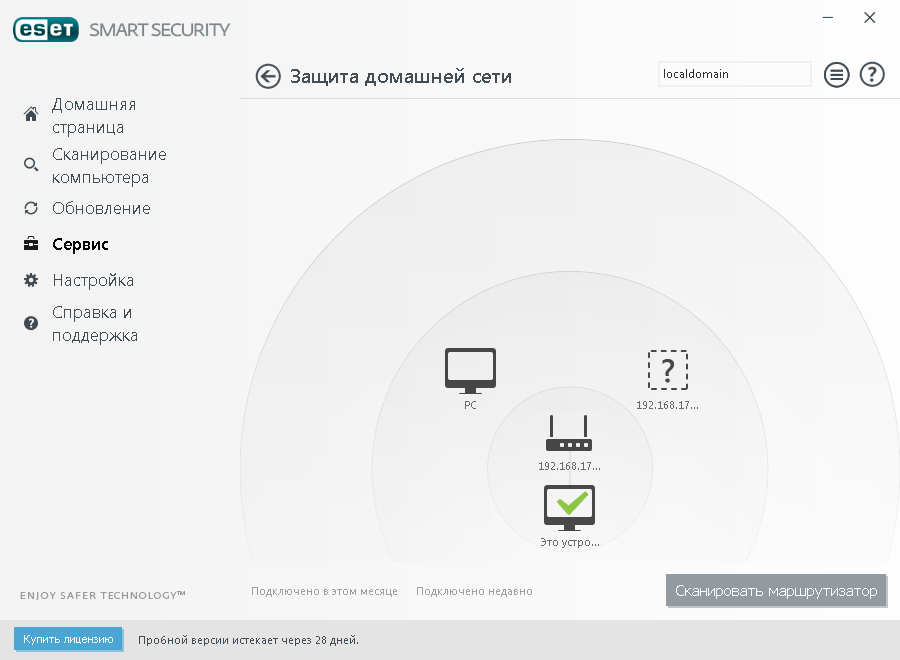Image resolution: width=900 pixels, height=660 pixels.
Task: Close the ESET Smart Security window
Action: point(870,18)
